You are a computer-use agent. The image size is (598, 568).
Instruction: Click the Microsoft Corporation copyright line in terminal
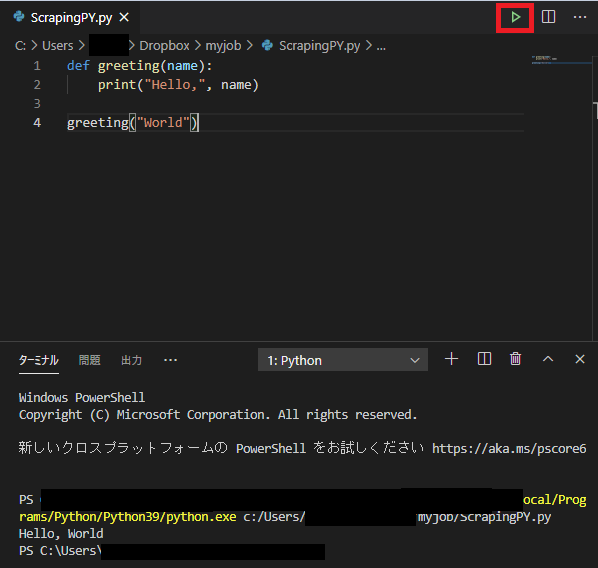pos(218,415)
